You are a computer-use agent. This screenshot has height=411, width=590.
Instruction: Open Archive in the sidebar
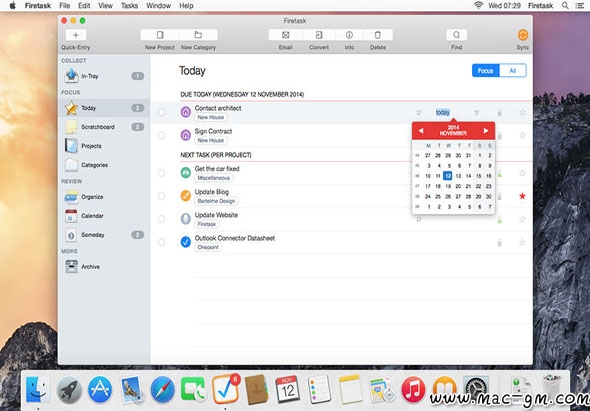coord(104,266)
